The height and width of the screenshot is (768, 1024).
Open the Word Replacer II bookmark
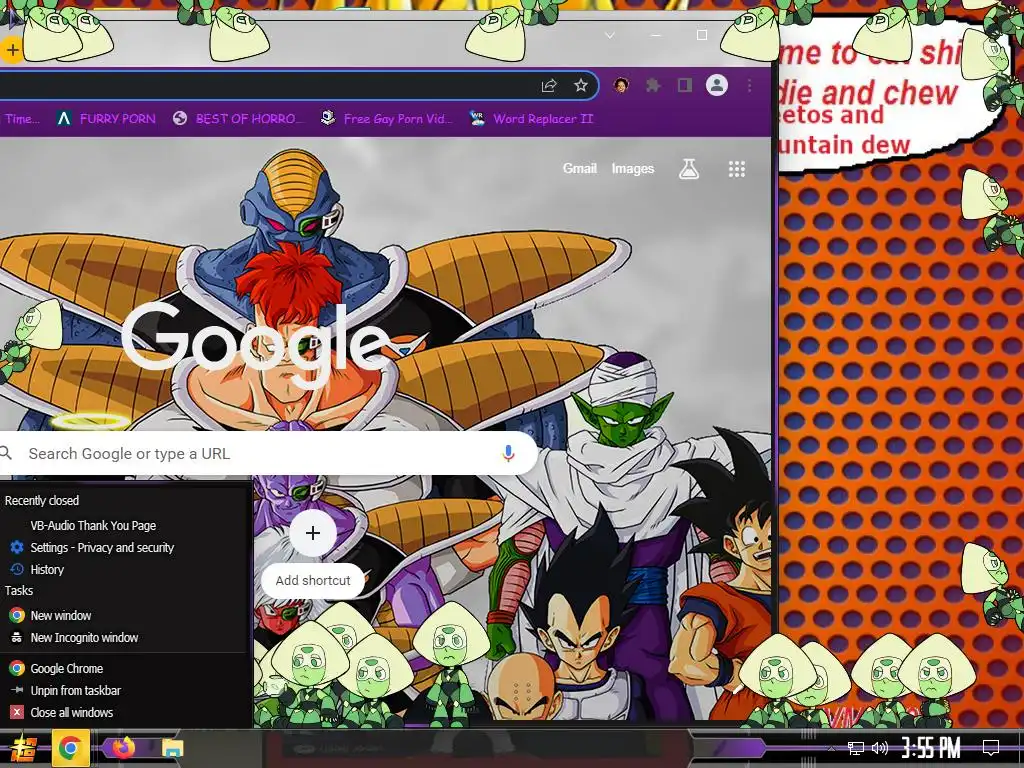tap(532, 119)
